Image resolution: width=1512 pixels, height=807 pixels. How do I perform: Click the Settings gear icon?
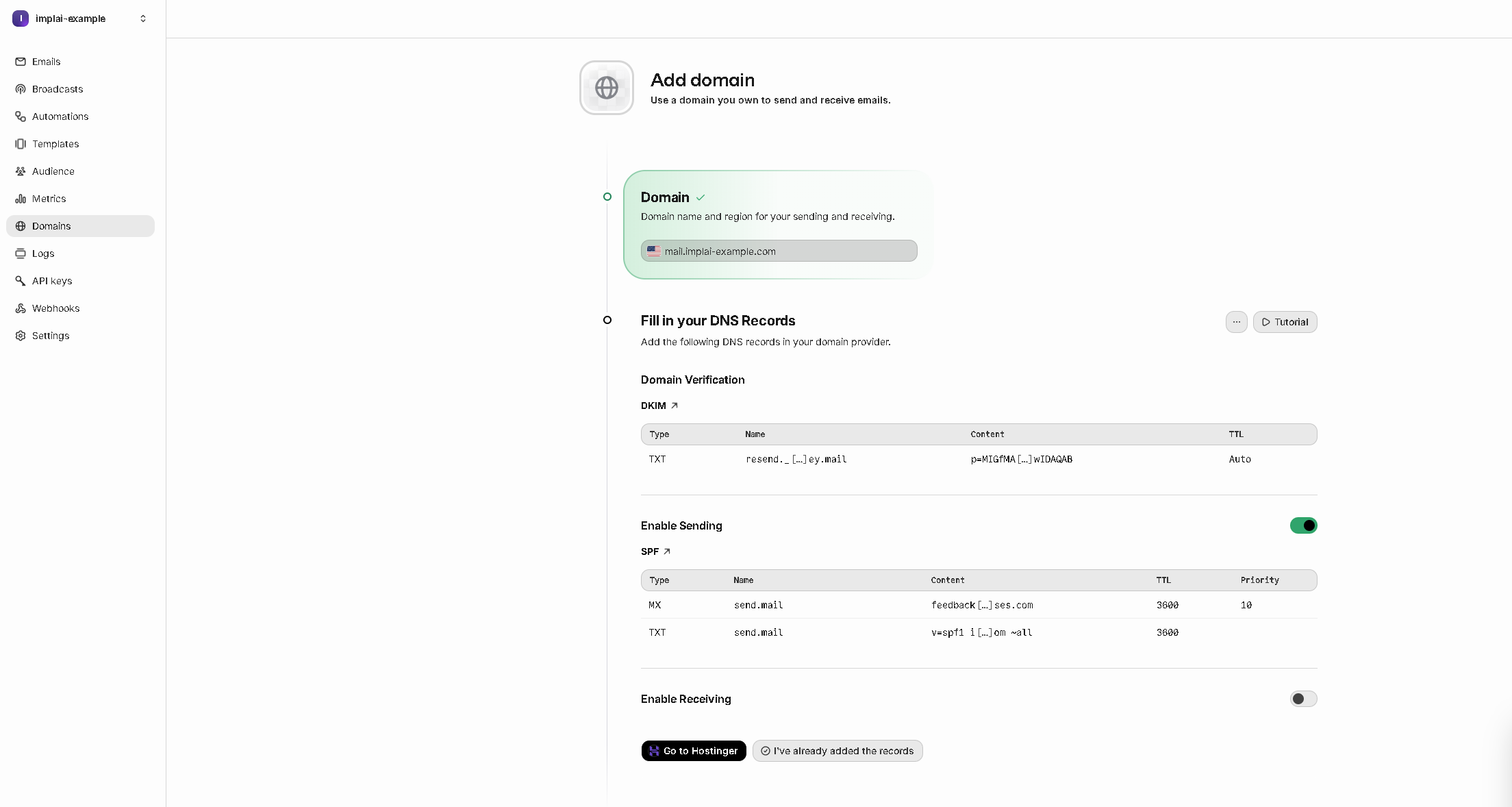pos(21,336)
